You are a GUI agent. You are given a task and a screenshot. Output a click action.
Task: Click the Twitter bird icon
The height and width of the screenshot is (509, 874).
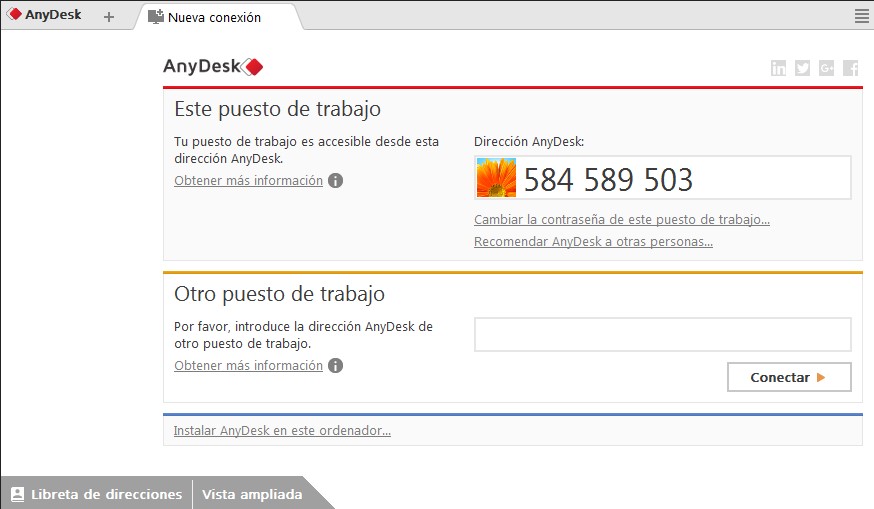click(x=802, y=68)
